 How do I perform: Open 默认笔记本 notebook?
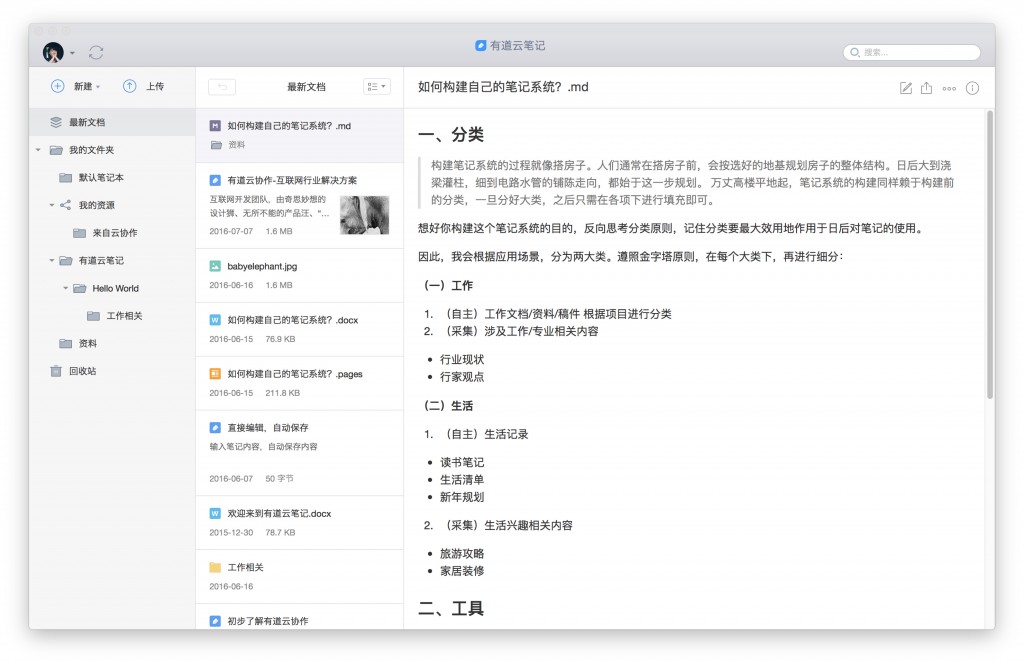tap(101, 178)
